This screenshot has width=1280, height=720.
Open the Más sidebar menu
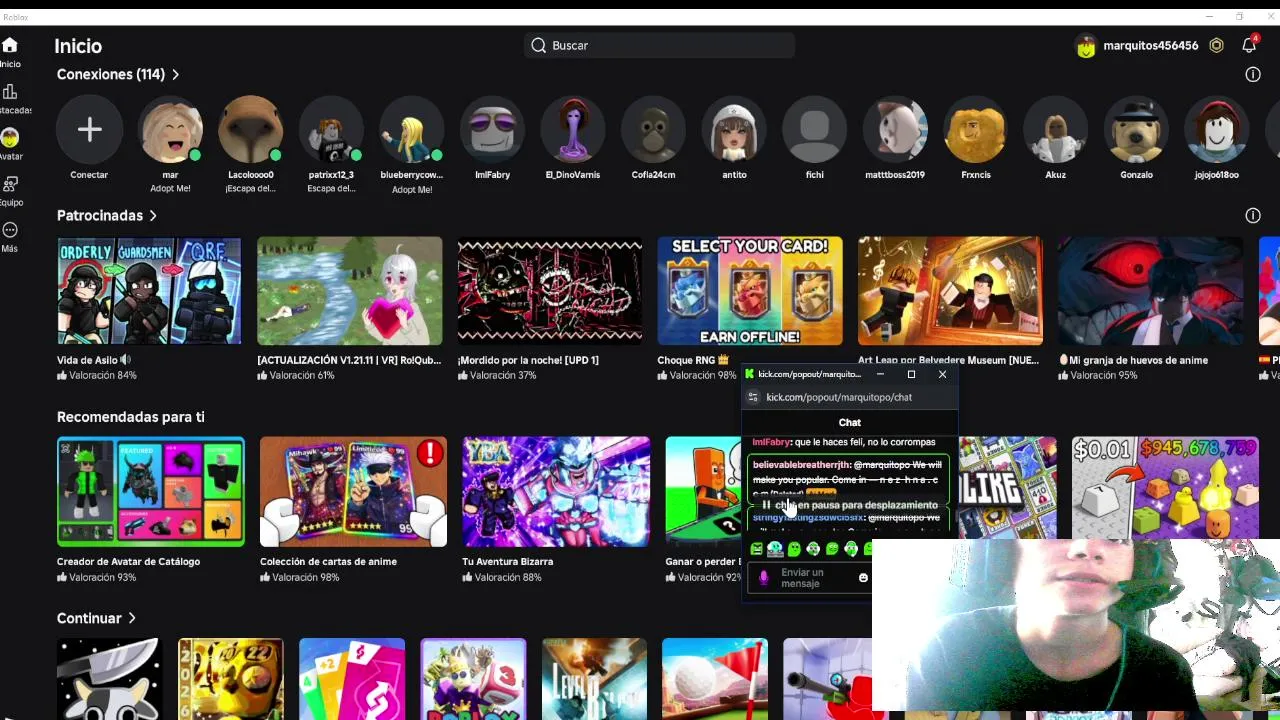(10, 230)
